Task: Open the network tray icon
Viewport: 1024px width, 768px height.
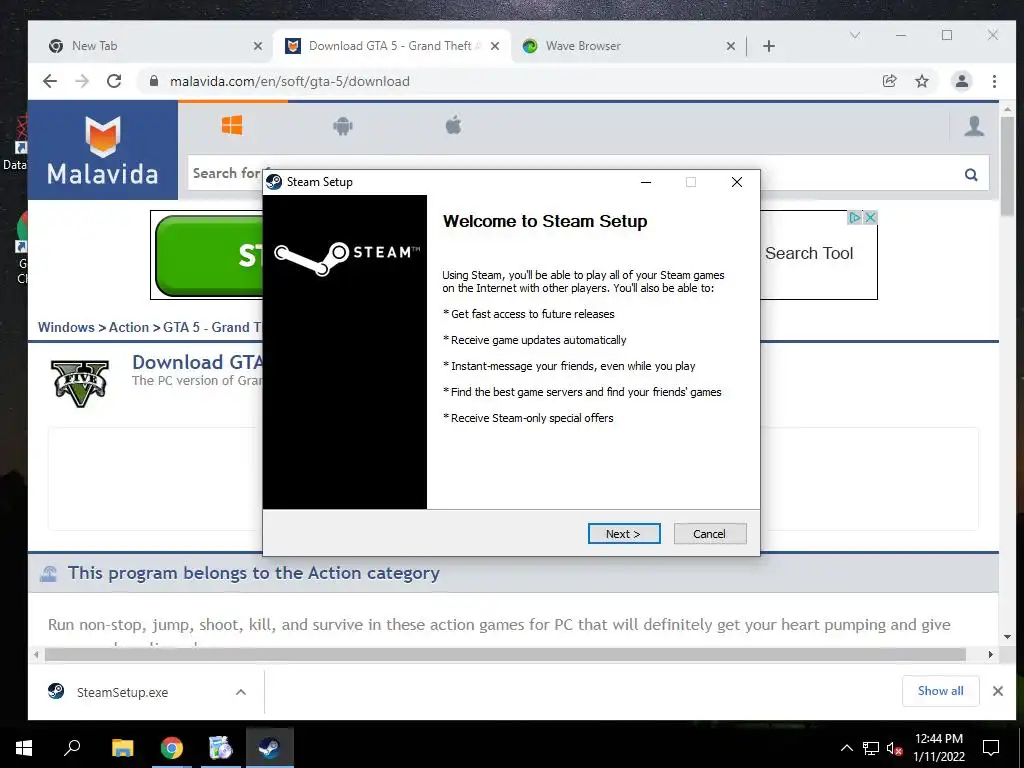Action: click(871, 748)
